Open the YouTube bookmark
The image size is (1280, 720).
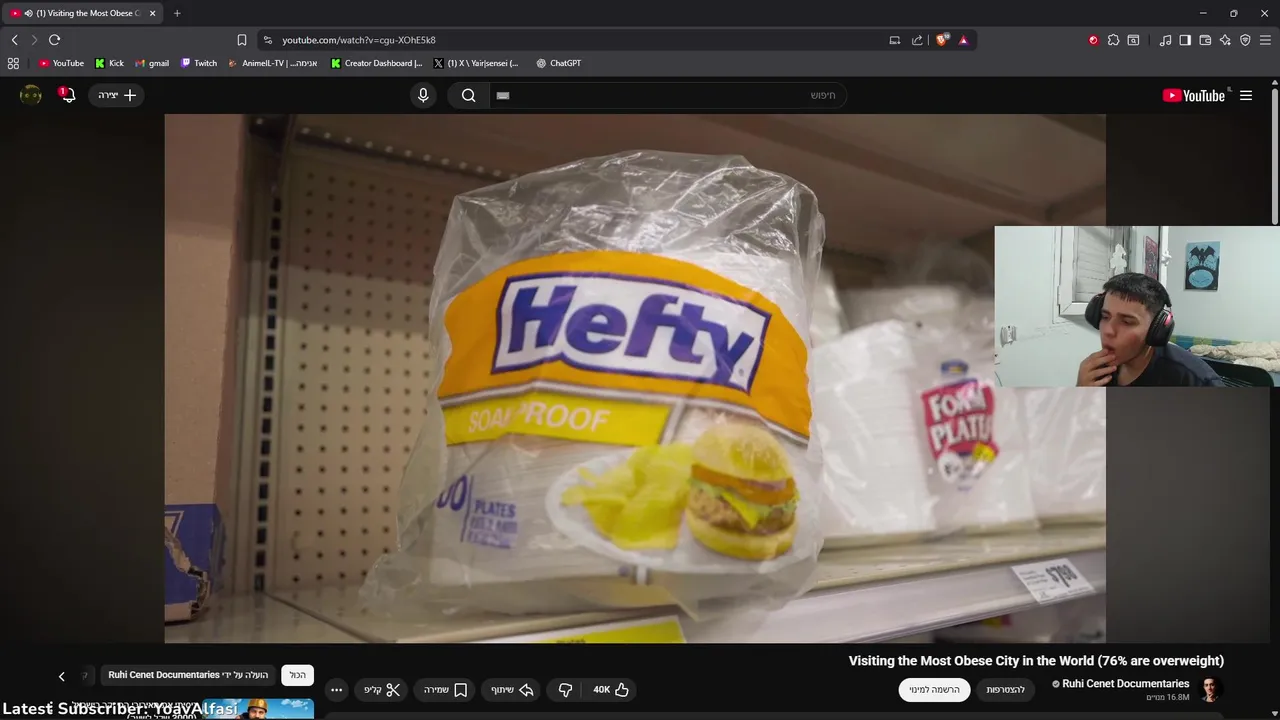tap(61, 63)
